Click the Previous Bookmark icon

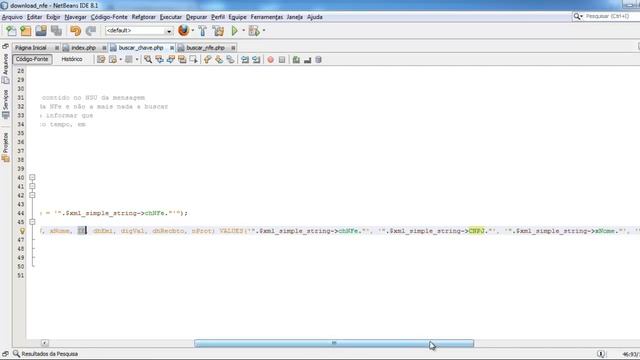(x=208, y=60)
